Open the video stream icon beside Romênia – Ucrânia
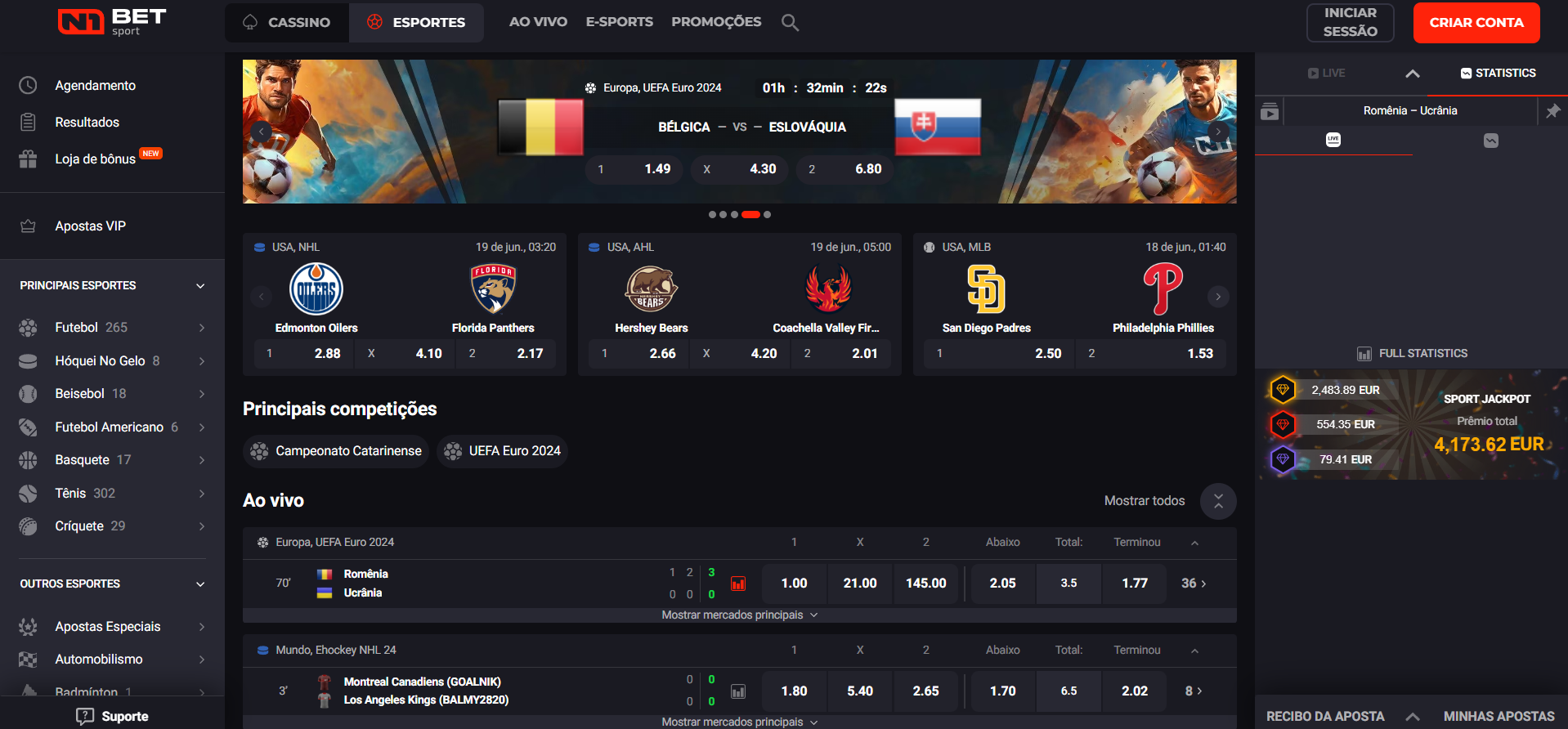 [1270, 110]
